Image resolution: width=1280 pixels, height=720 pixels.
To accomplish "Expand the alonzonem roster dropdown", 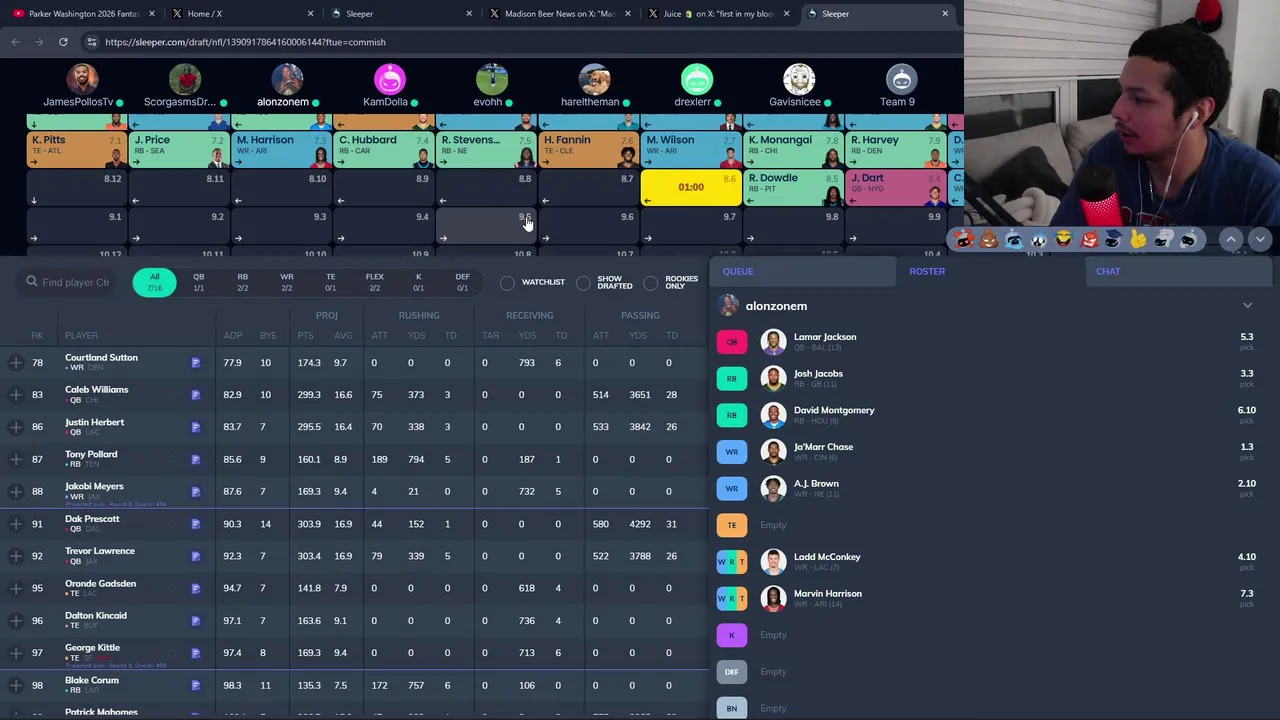I will tap(1247, 306).
